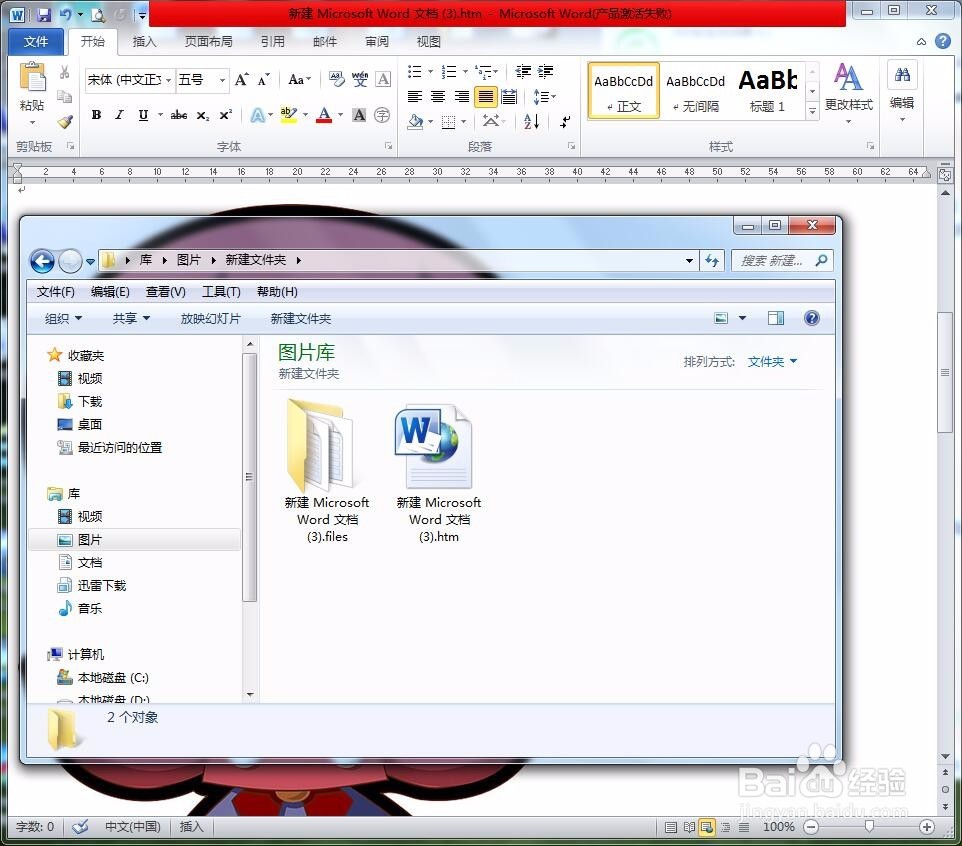Click the Word Help question mark
The width and height of the screenshot is (962, 846).
[942, 41]
